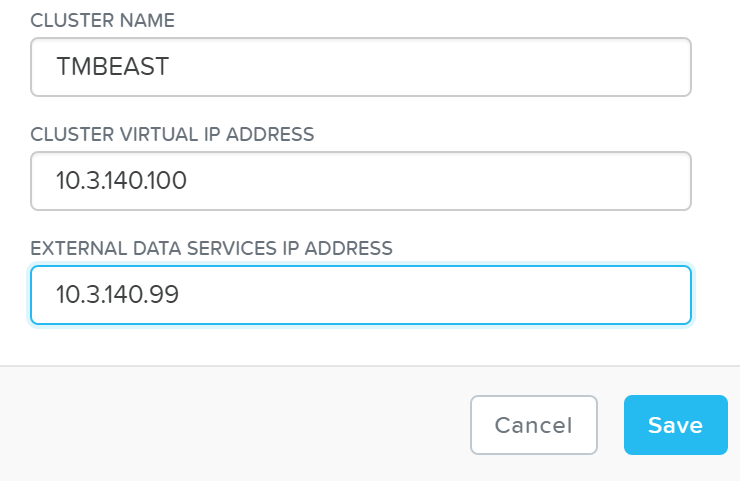Click the CLUSTER VIRTUAL IP ADDRESS label
Screen dimensions: 740x481
(172, 134)
